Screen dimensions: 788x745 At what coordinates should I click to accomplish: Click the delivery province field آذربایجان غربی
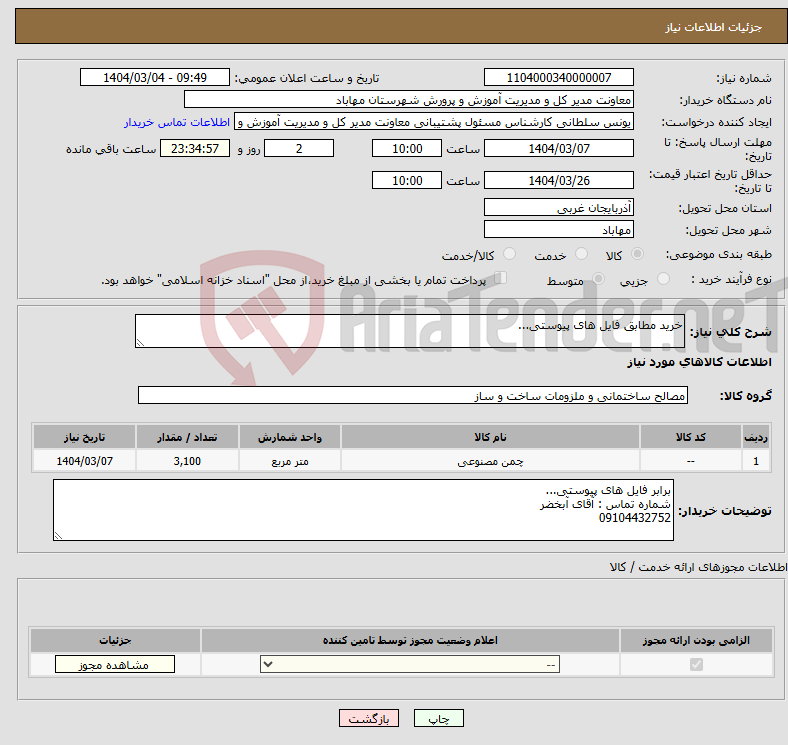tap(558, 207)
